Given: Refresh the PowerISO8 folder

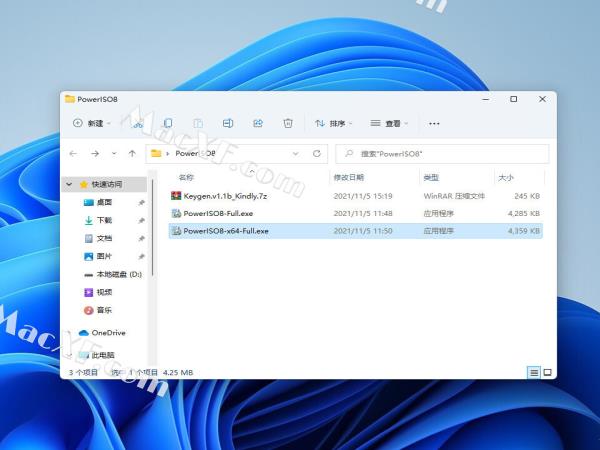Looking at the screenshot, I should pyautogui.click(x=316, y=154).
